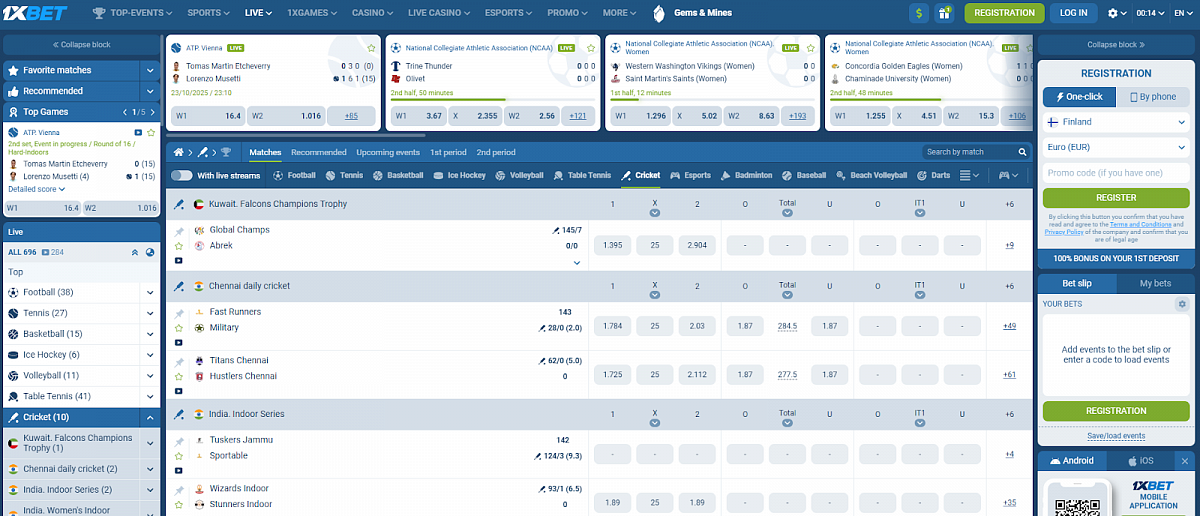Select the By phone registration option

click(x=1151, y=97)
